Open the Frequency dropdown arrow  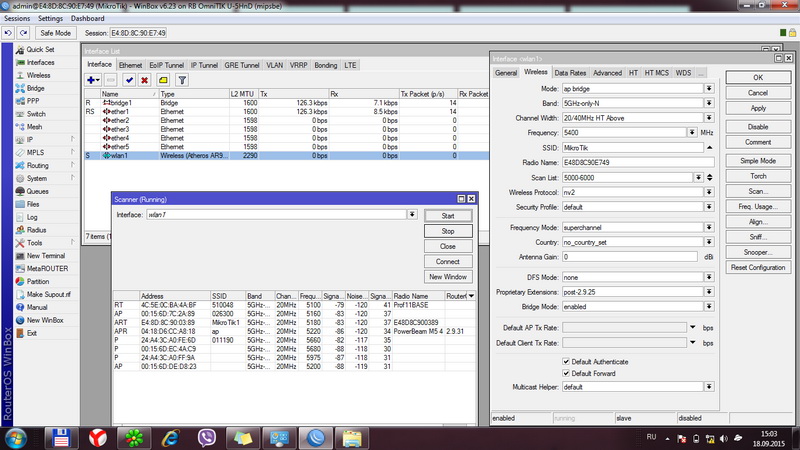(x=692, y=133)
